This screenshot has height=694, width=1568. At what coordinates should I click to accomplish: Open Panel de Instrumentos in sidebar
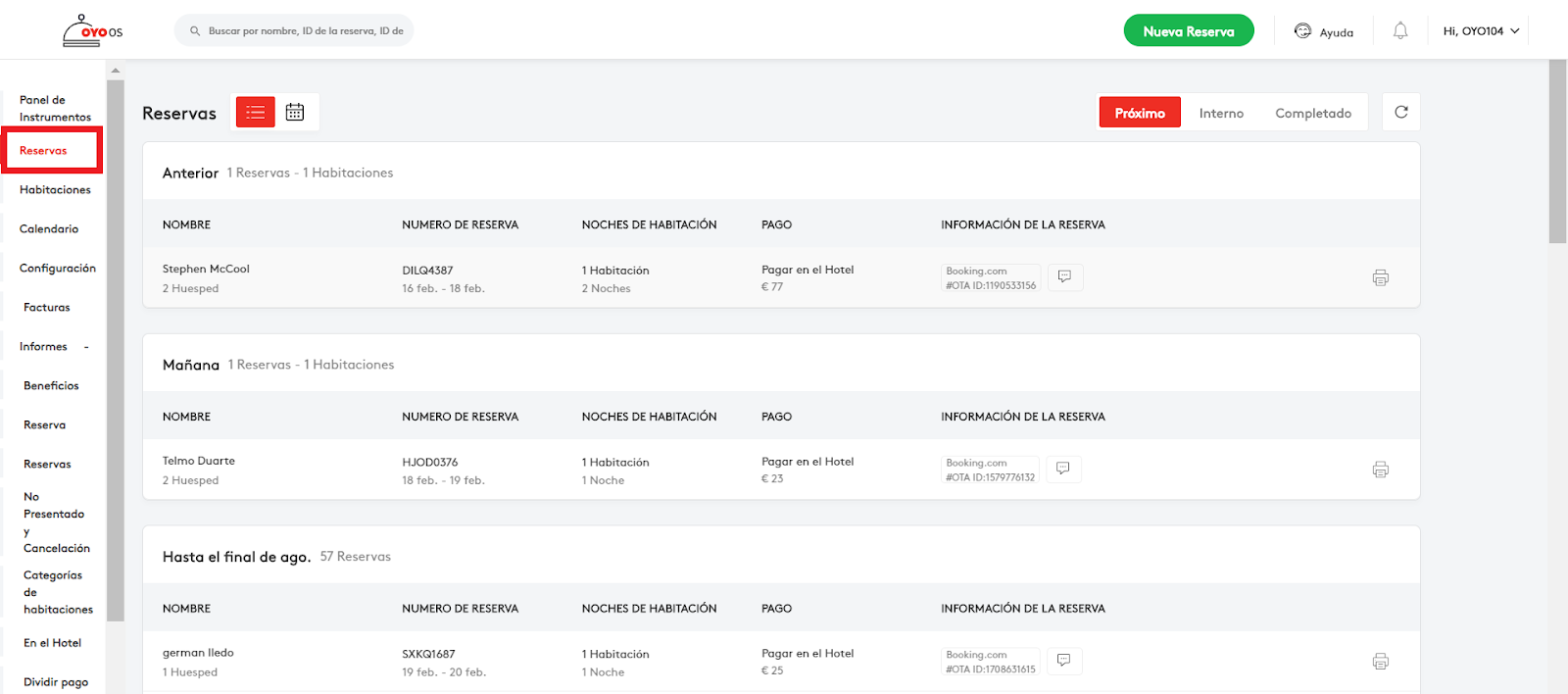click(x=55, y=108)
